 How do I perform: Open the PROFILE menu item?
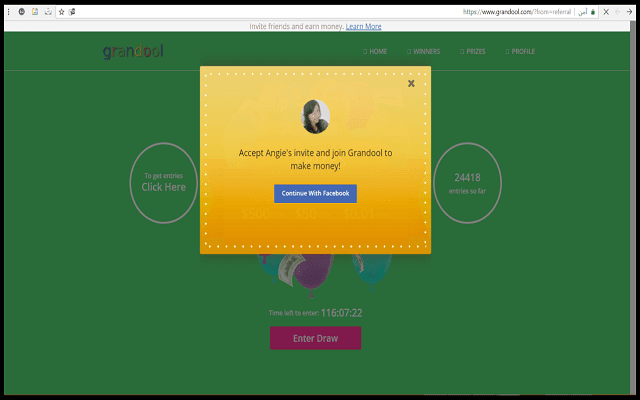(x=520, y=51)
